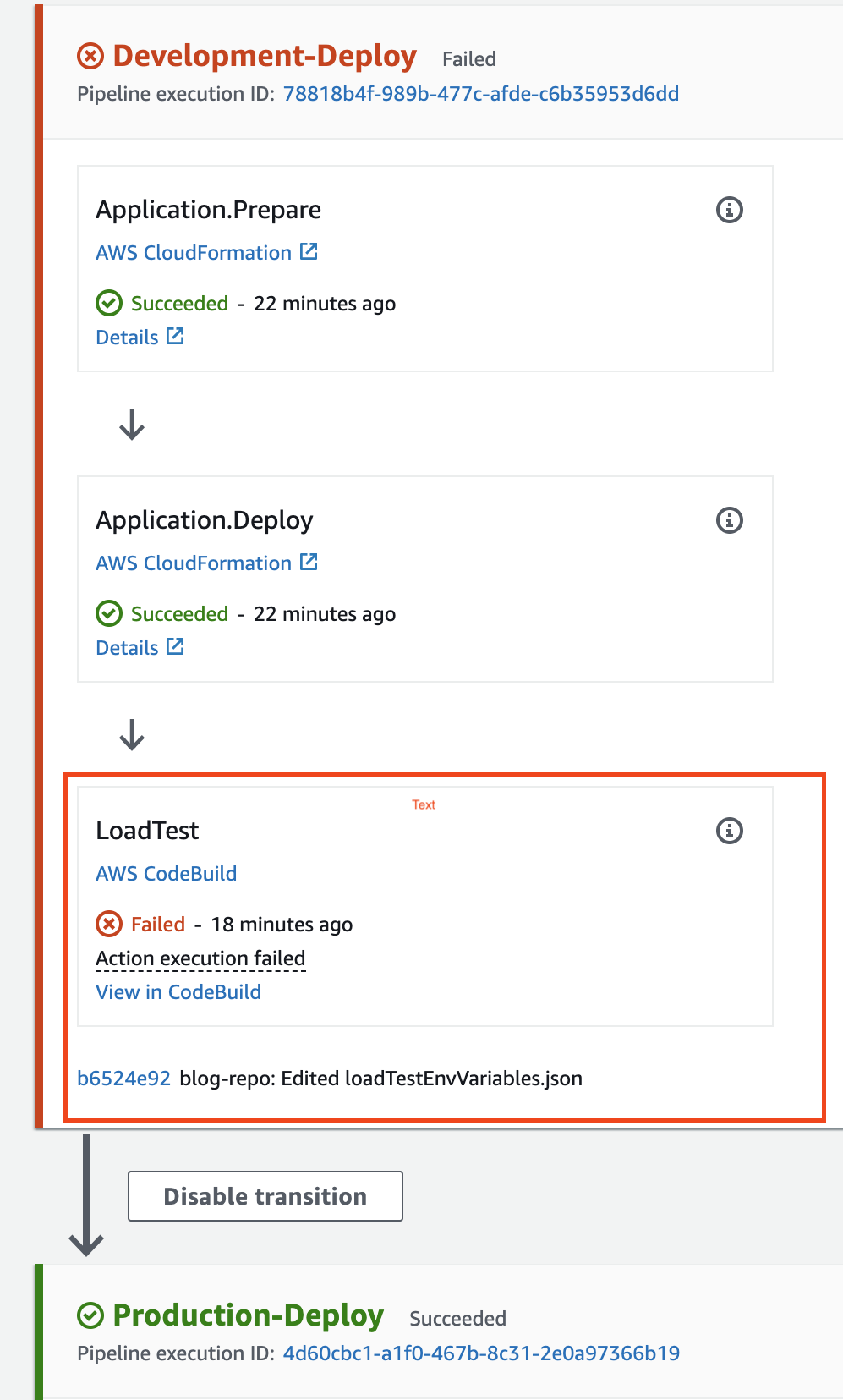Open info icon for Application.Prepare action
The image size is (843, 1400).
[729, 209]
